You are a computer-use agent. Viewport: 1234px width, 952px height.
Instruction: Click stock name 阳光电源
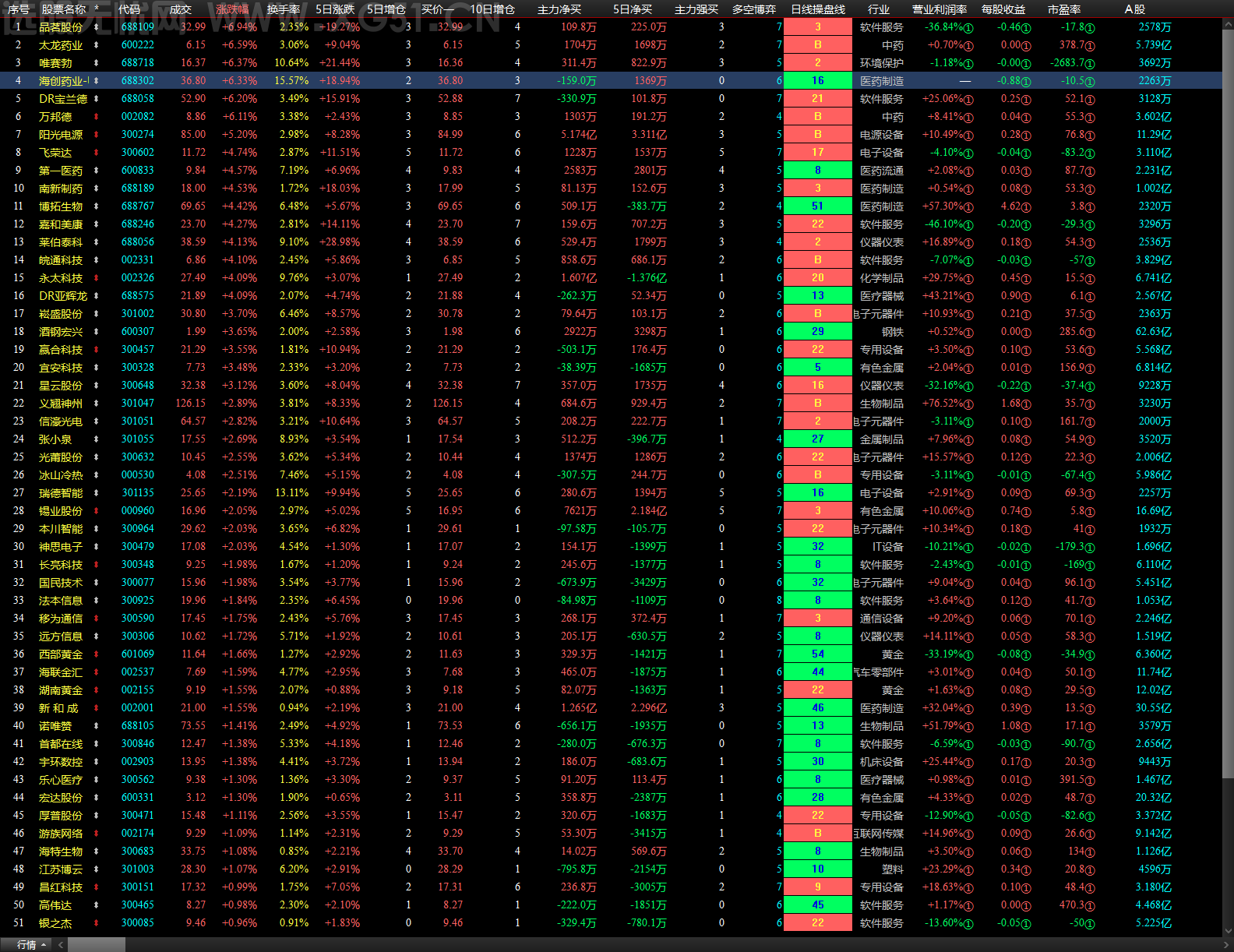point(61,135)
